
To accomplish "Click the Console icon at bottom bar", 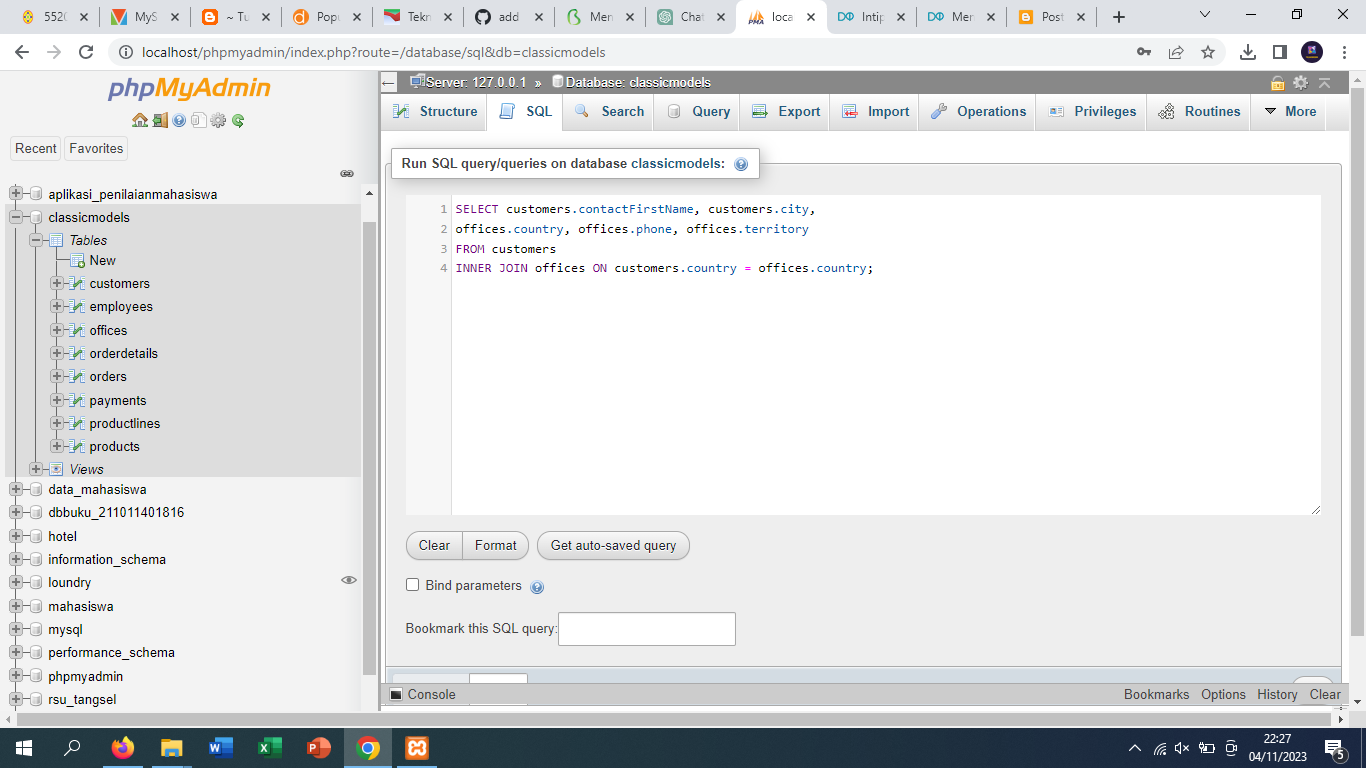I will pyautogui.click(x=396, y=694).
